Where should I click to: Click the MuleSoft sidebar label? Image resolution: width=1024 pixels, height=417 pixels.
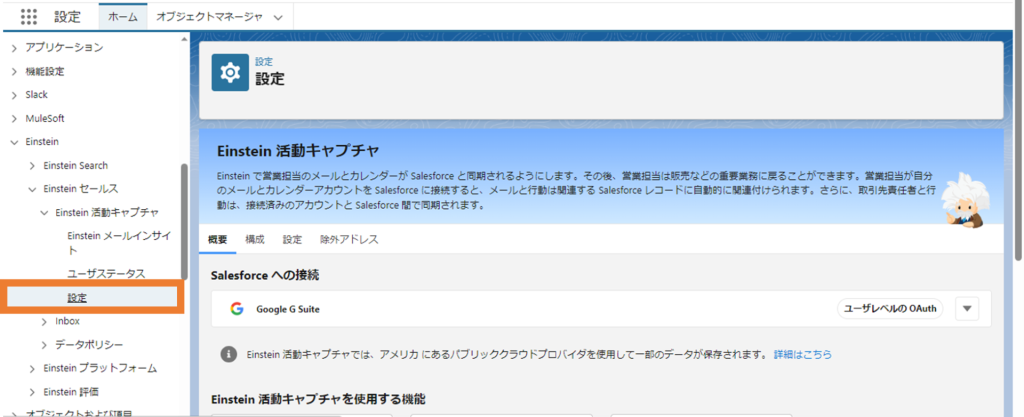[x=44, y=119]
